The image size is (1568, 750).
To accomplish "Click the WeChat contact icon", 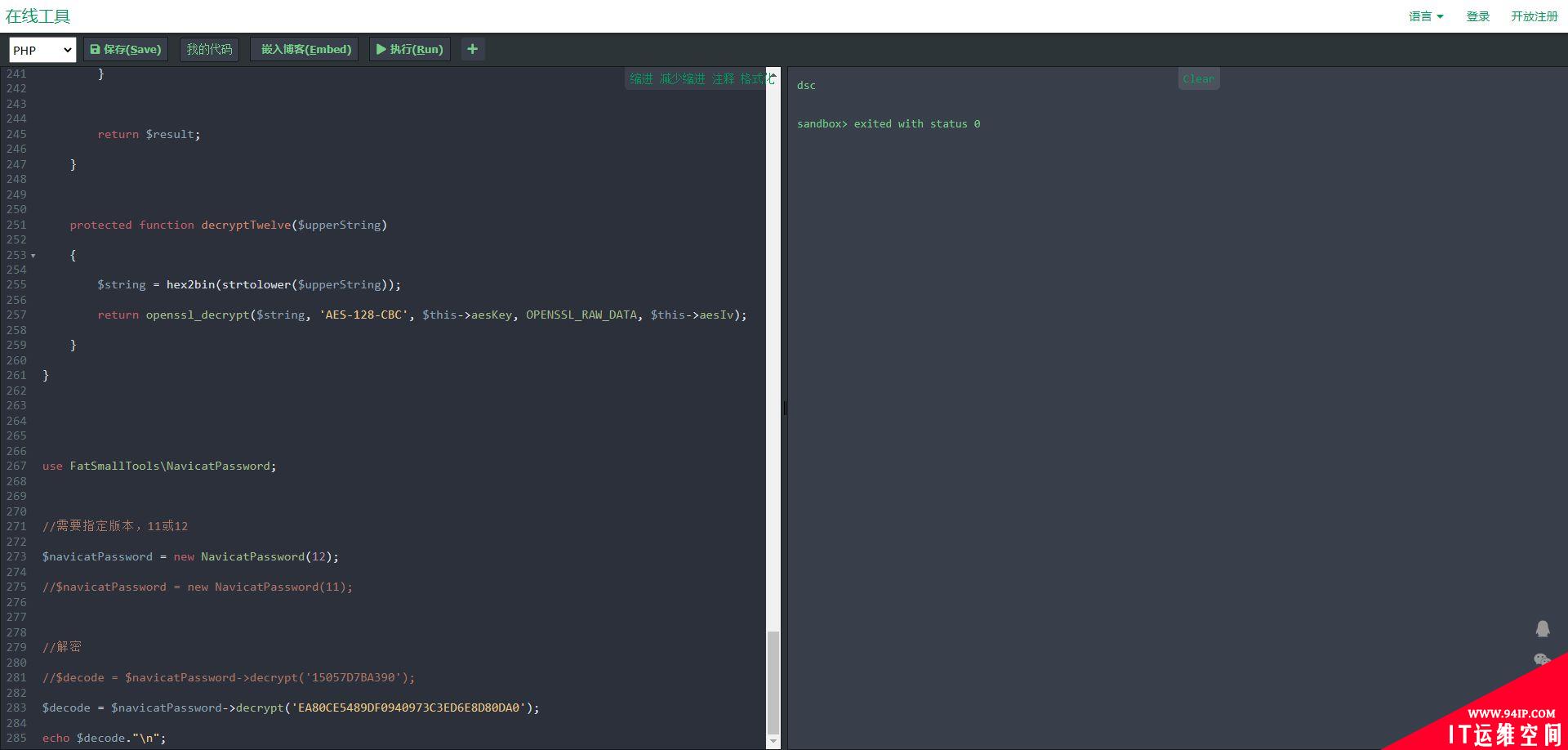I will click(1542, 659).
